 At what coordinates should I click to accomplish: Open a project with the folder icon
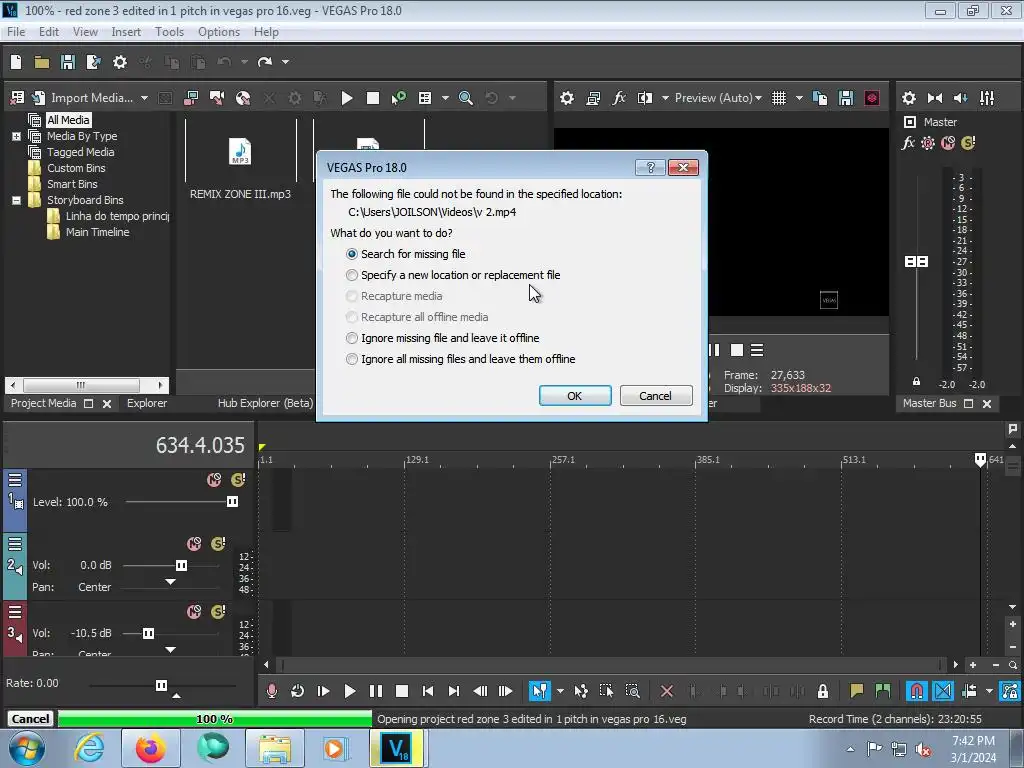(x=42, y=62)
